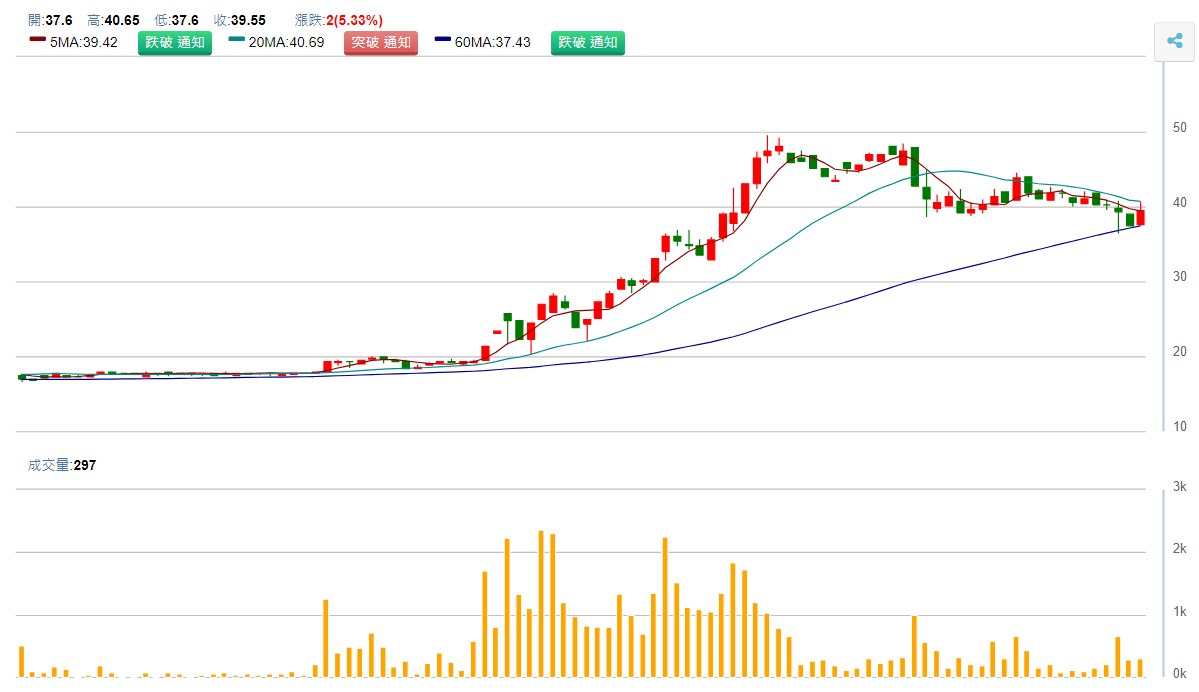Click the large green candlestick after the peak
Screen dimensions: 1199x692
(x=914, y=166)
